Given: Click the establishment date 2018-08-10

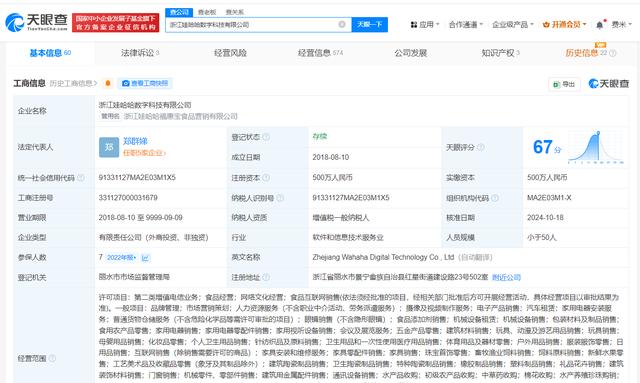Looking at the screenshot, I should (x=331, y=157).
